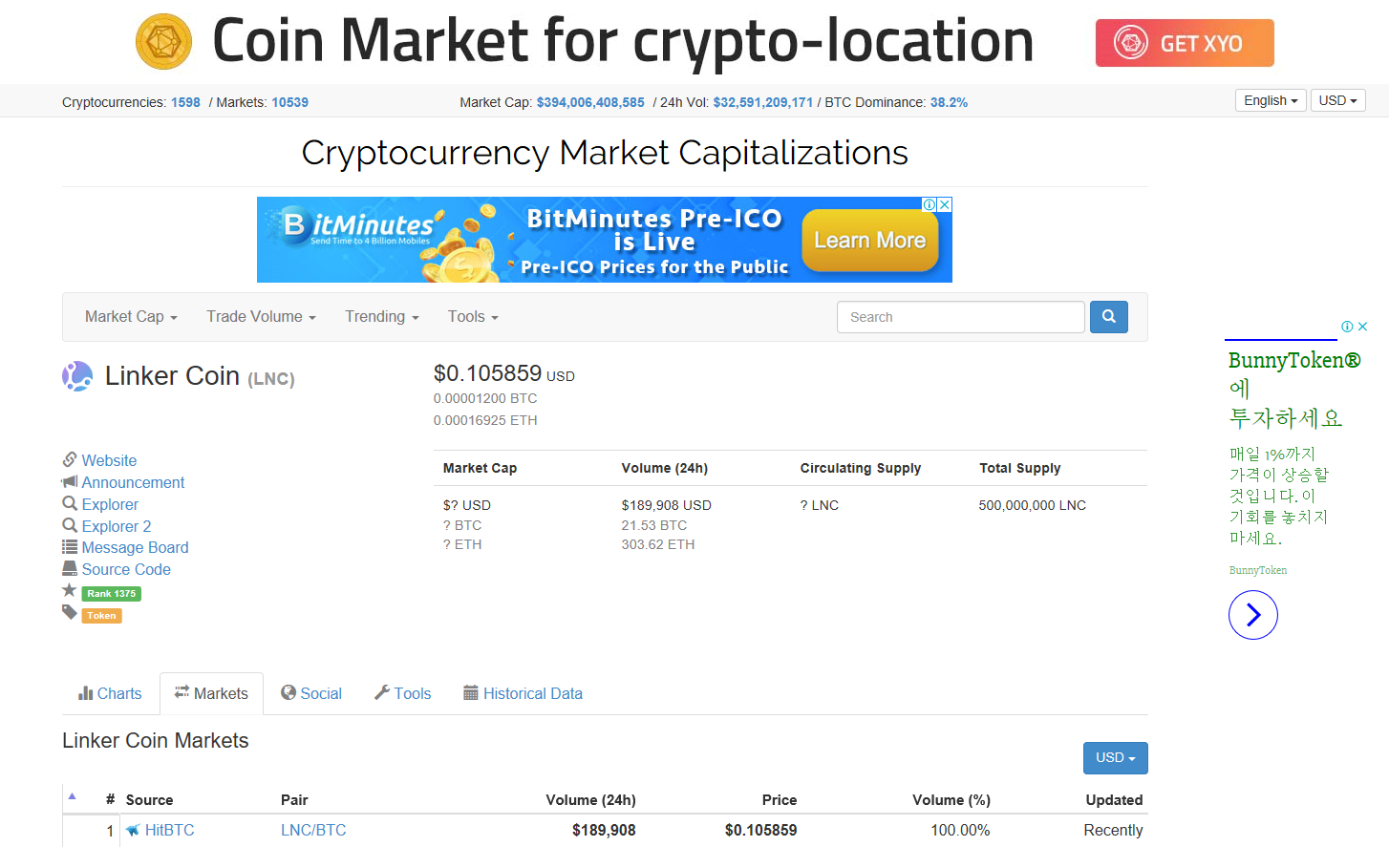This screenshot has width=1389, height=868.
Task: Click the 500,000,000 LNC total supply
Action: click(1033, 505)
